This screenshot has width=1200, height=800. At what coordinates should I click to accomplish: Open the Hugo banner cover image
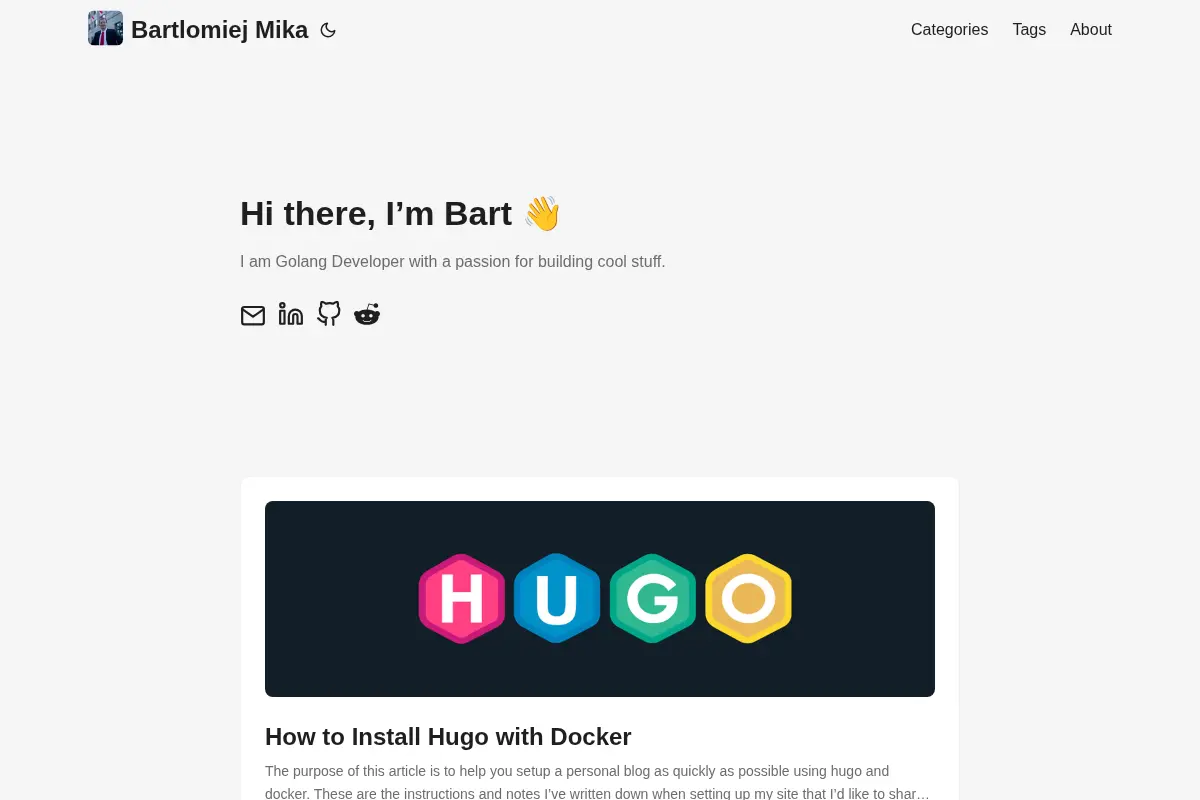click(x=600, y=599)
